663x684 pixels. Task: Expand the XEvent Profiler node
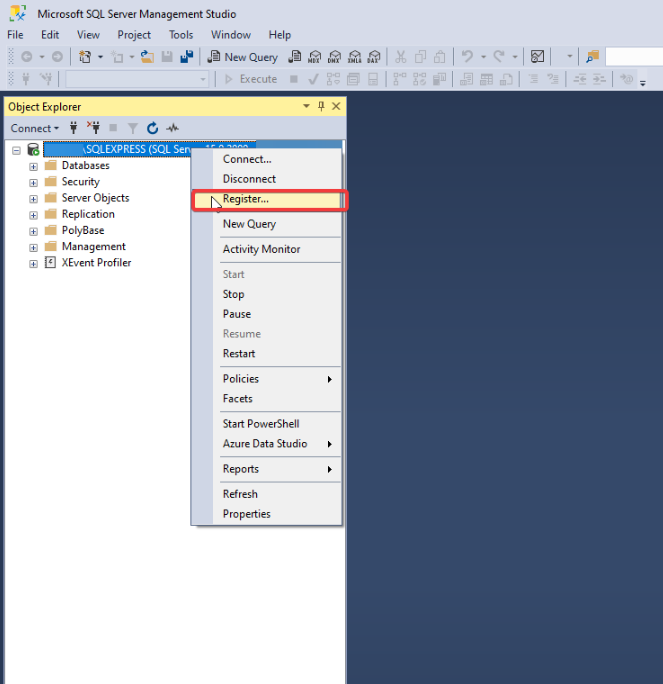(33, 264)
